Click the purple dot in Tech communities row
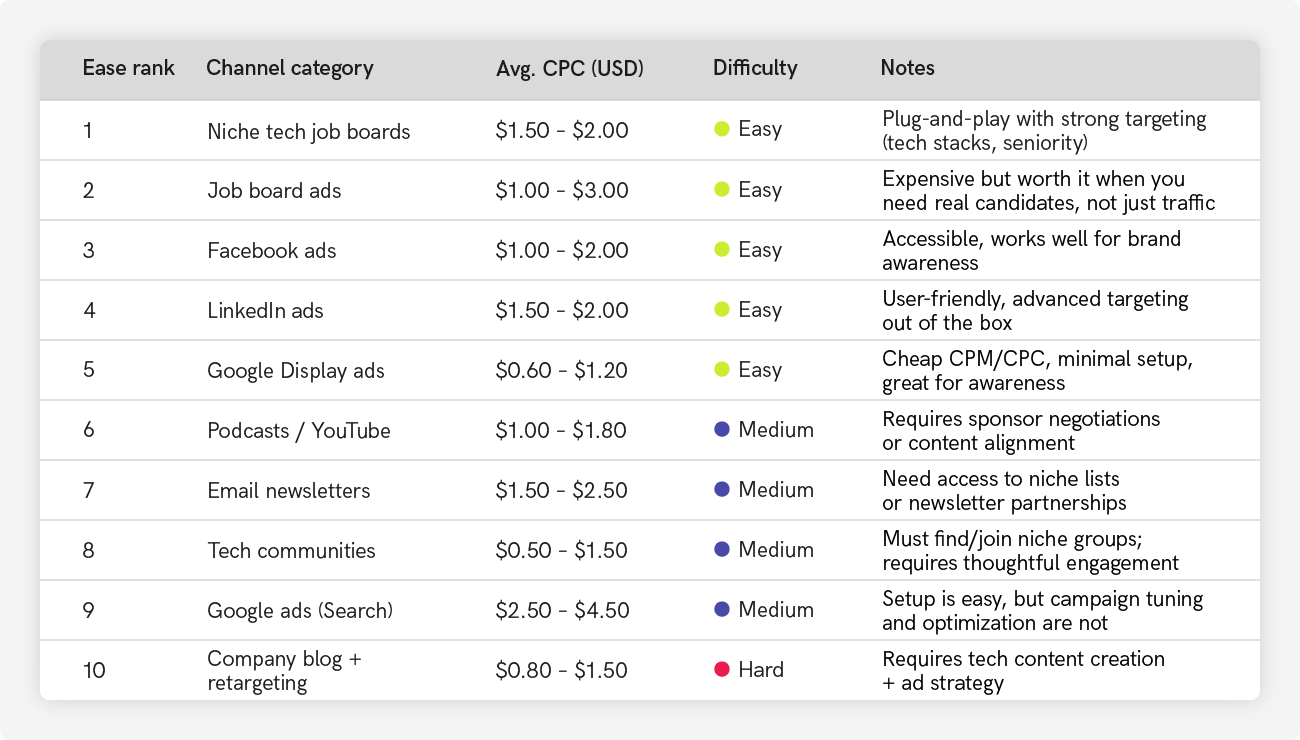Viewport: 1300px width, 740px height. click(721, 549)
